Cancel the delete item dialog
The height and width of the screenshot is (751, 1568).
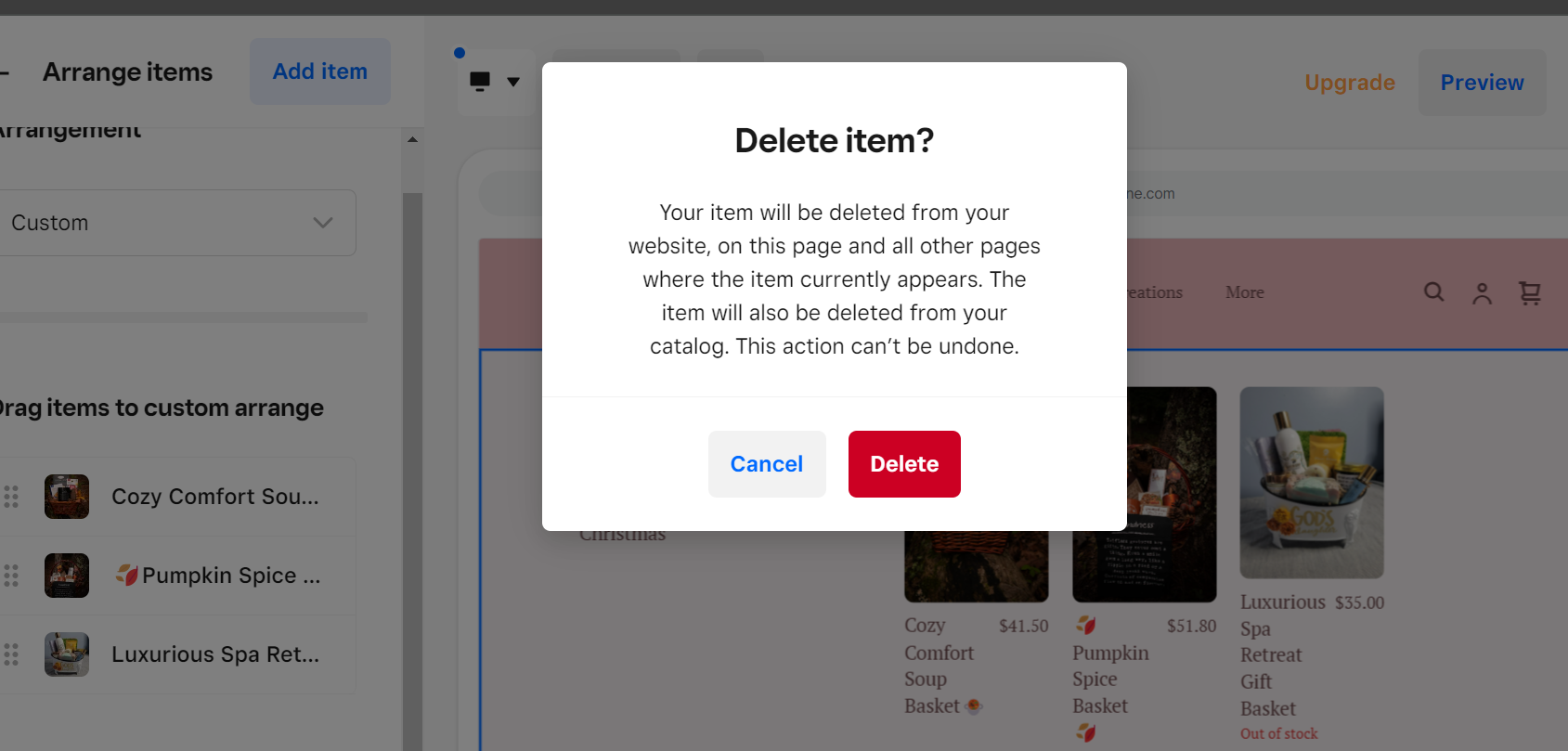click(766, 464)
